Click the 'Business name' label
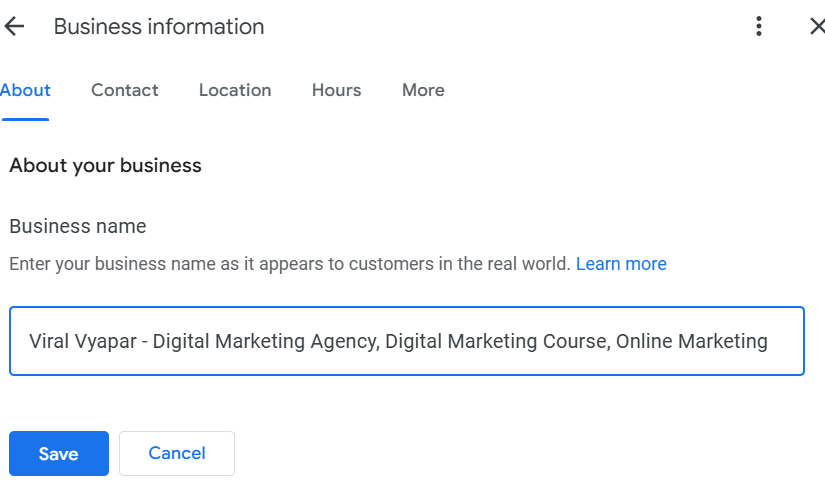The width and height of the screenshot is (825, 483). (78, 226)
